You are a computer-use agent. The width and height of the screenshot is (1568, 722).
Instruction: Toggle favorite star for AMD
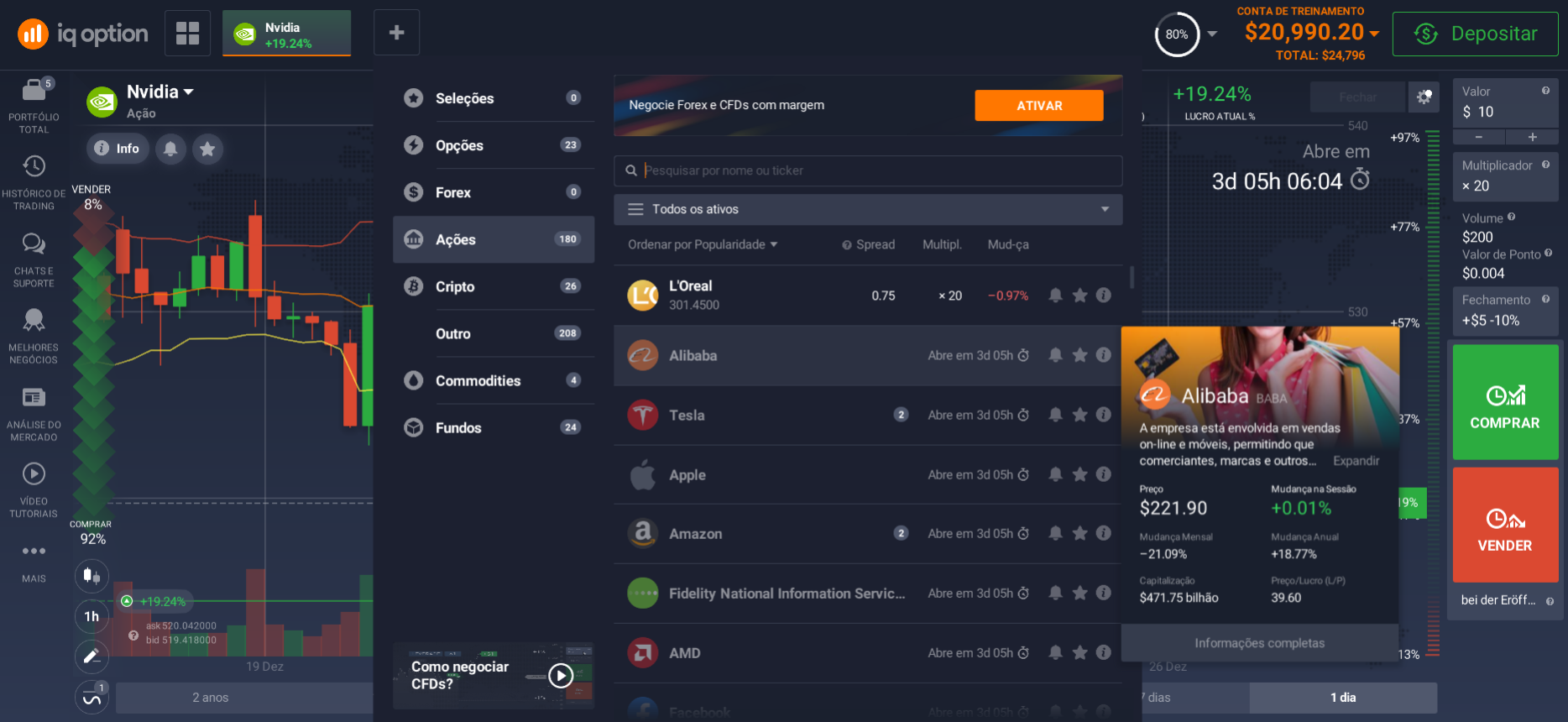point(1080,652)
